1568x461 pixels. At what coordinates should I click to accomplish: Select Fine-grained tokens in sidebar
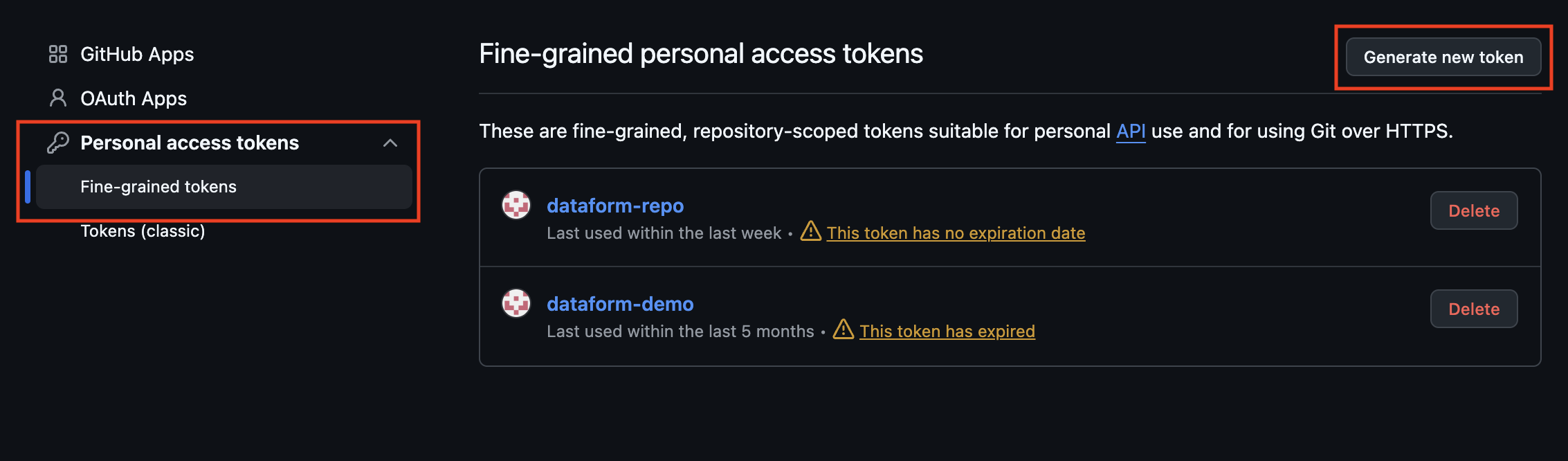tap(224, 187)
